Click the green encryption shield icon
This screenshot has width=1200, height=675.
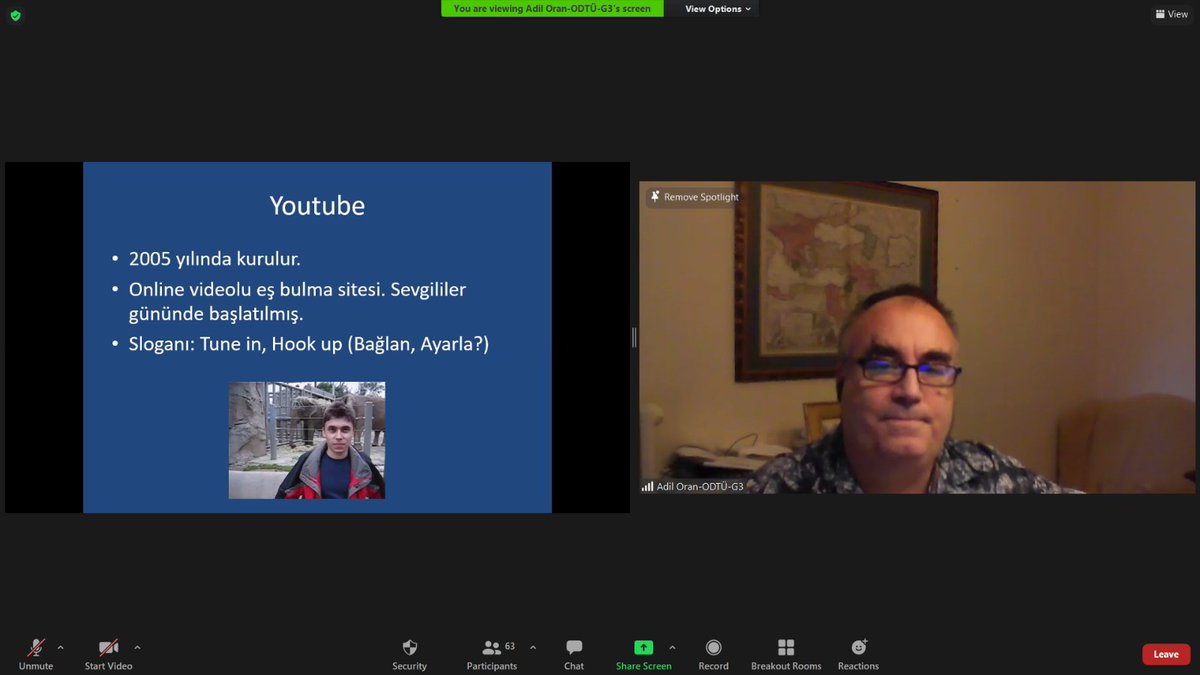[x=15, y=15]
